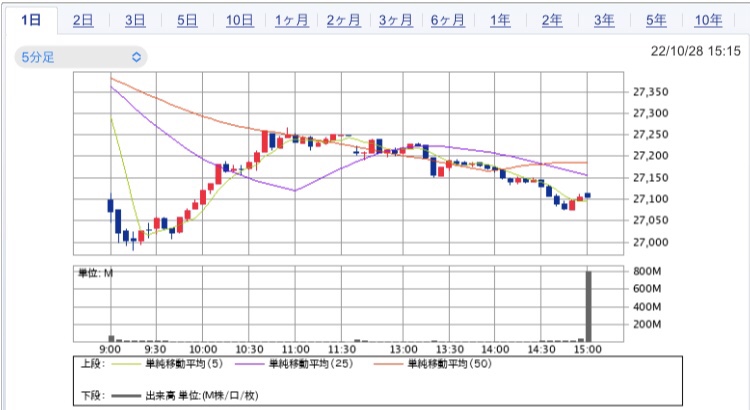Click the 単位: M volume label

[96, 273]
